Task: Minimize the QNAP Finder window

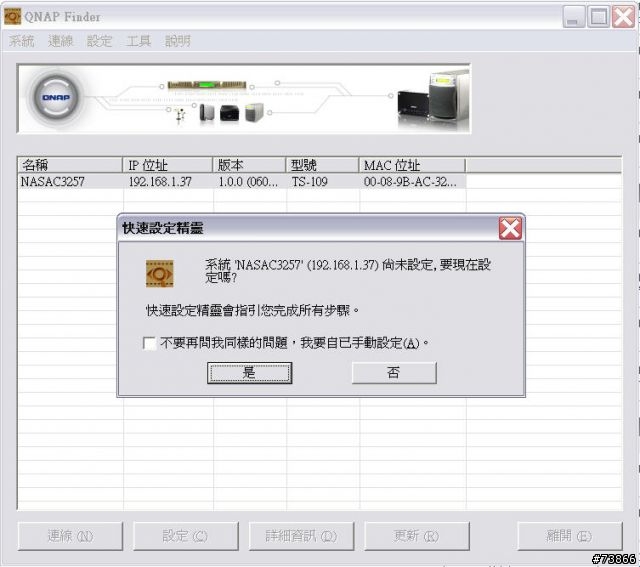Action: [573, 17]
